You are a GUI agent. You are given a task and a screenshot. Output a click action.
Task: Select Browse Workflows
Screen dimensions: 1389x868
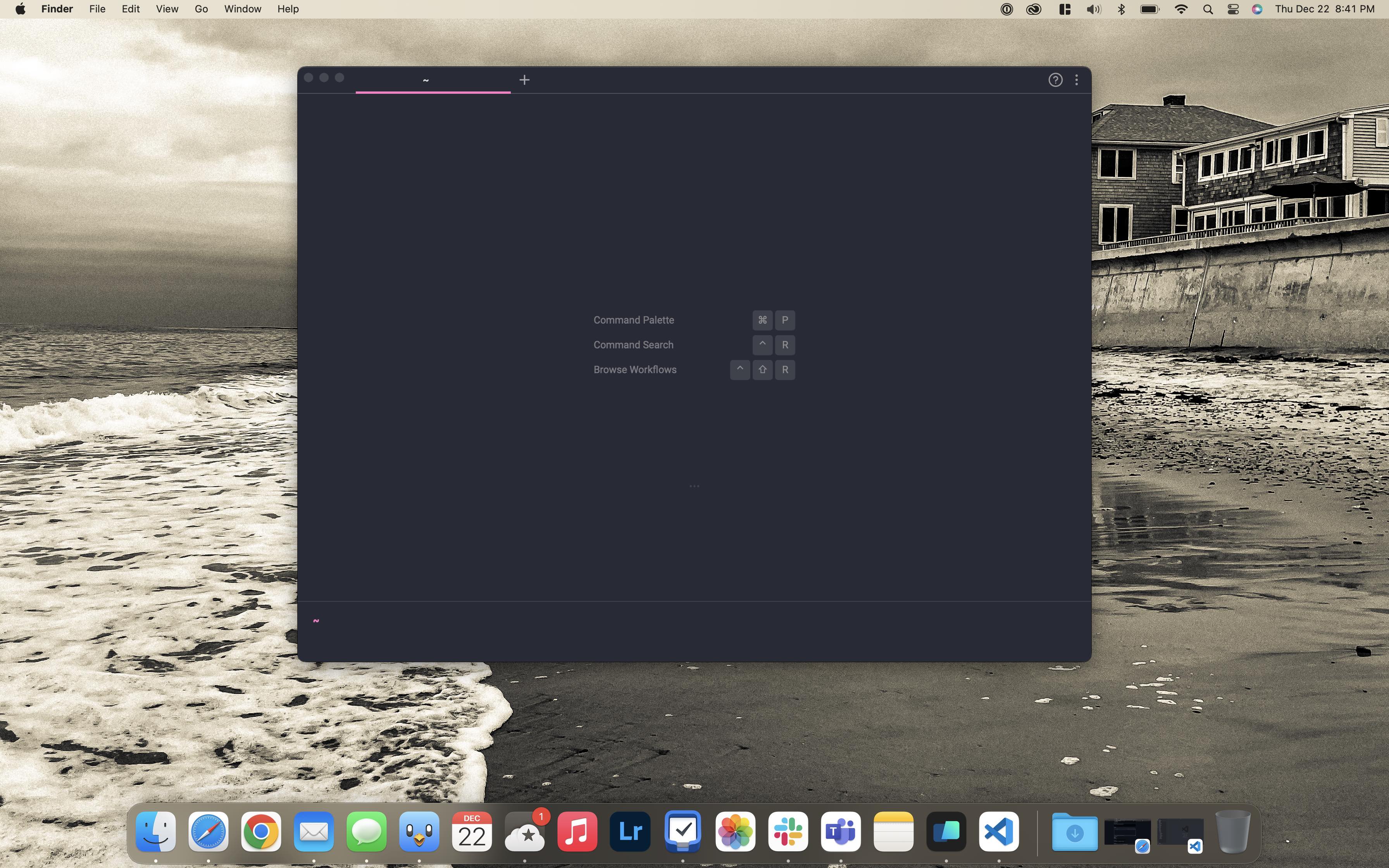pos(635,370)
